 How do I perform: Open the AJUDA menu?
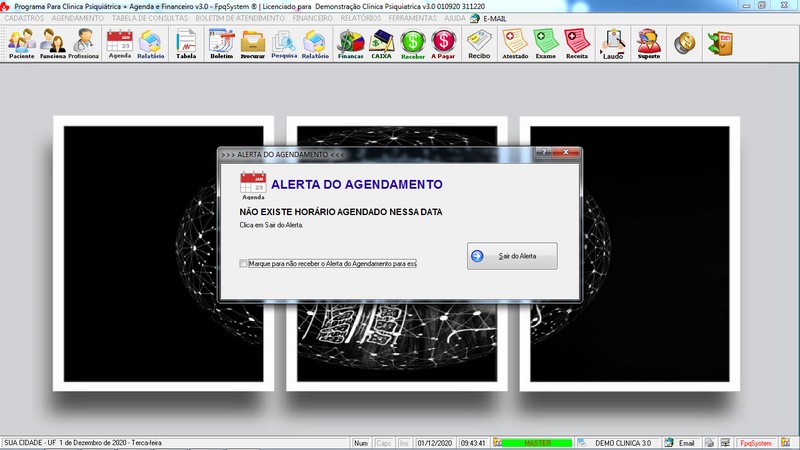pyautogui.click(x=455, y=18)
